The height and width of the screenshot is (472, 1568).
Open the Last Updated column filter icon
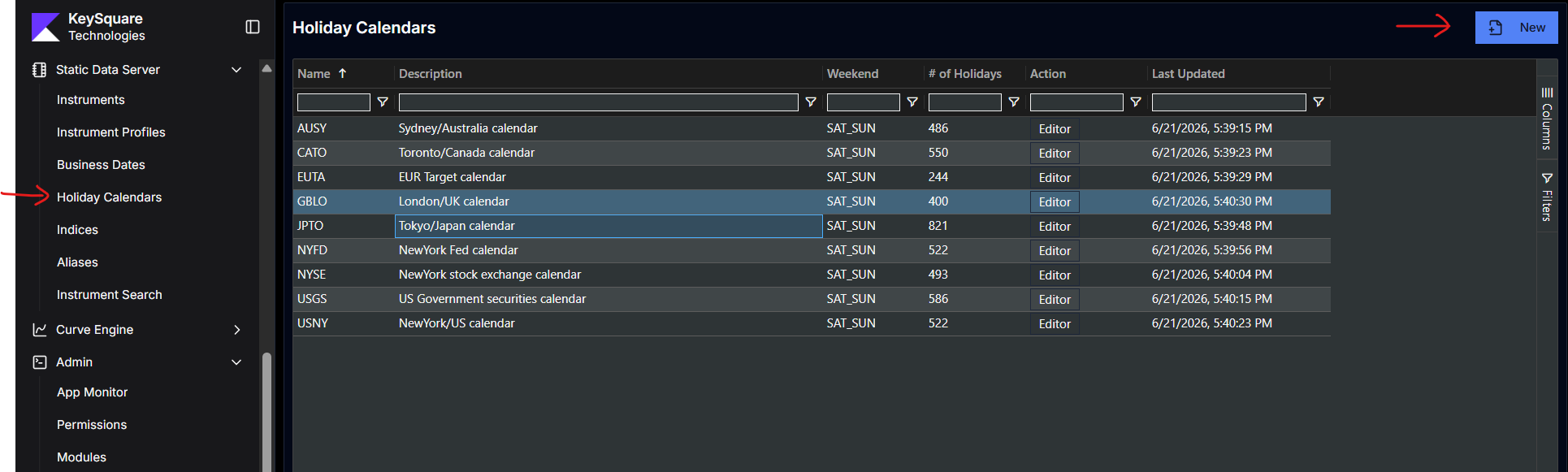[1319, 102]
